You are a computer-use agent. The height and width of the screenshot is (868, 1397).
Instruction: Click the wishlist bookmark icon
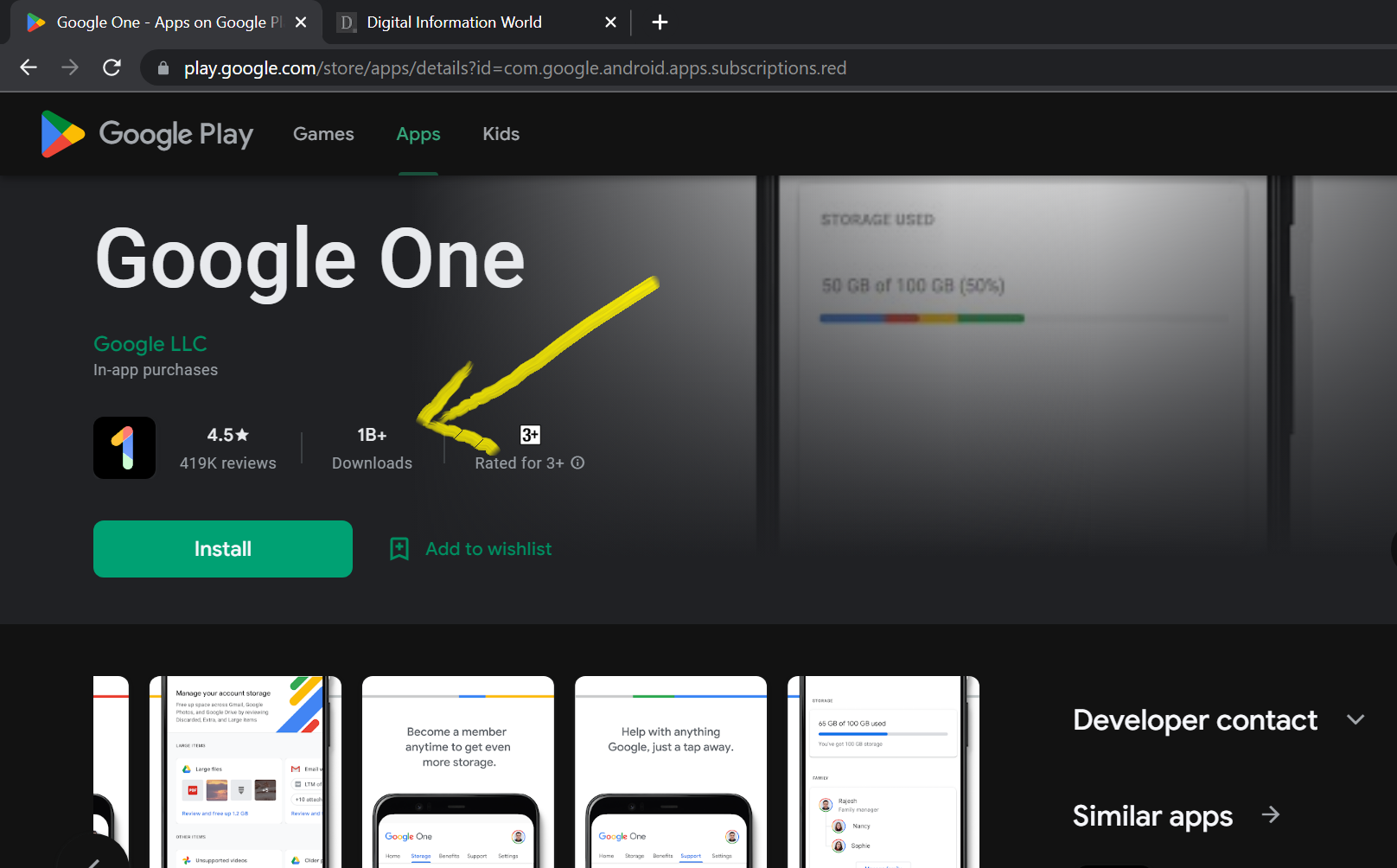click(x=399, y=549)
